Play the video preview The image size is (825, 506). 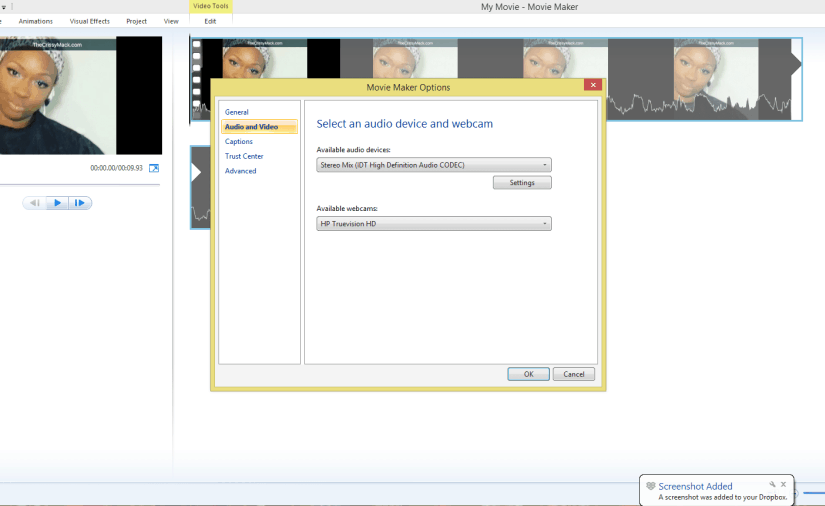pyautogui.click(x=57, y=203)
